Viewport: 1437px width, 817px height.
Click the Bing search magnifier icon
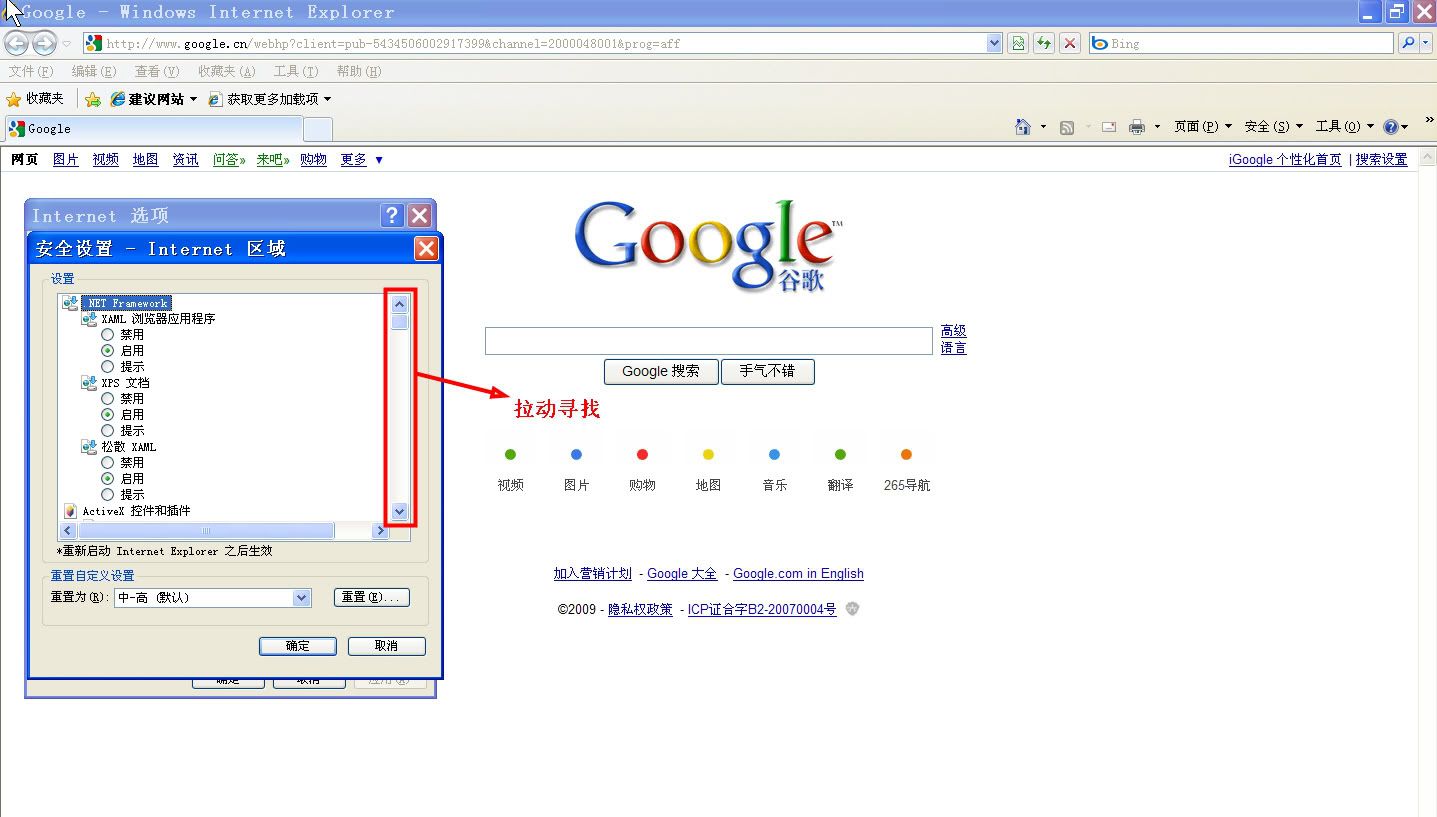1407,43
